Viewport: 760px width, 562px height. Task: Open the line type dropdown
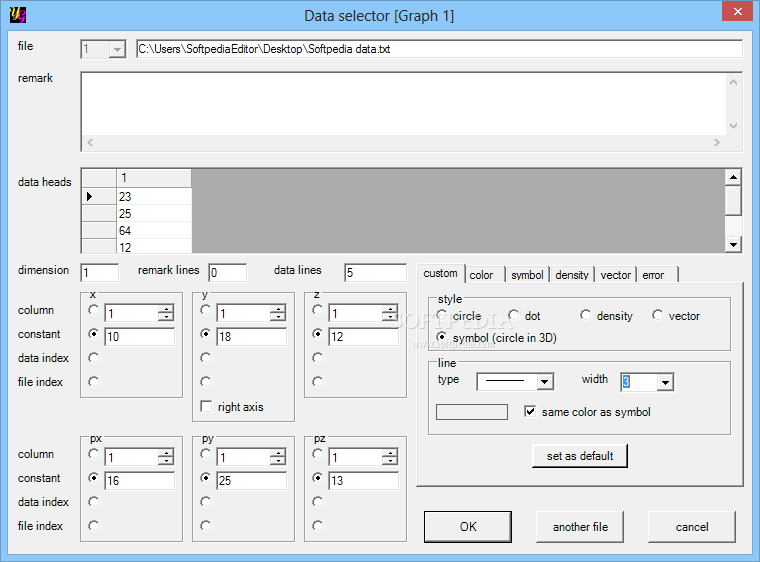545,382
